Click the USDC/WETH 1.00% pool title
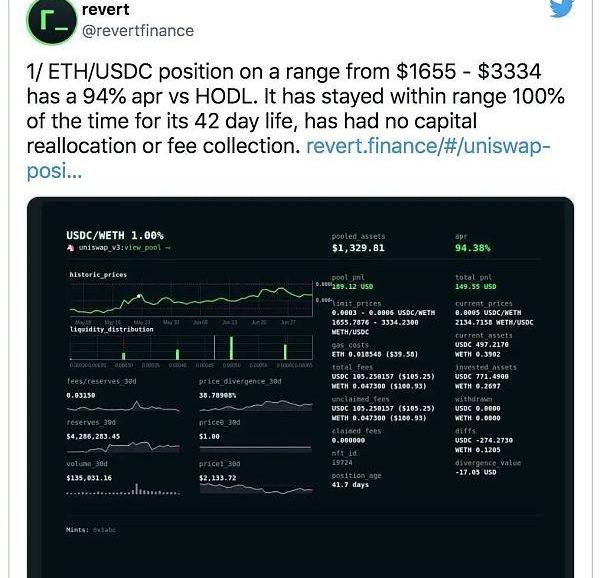Screen dimensions: 600x578 point(115,235)
